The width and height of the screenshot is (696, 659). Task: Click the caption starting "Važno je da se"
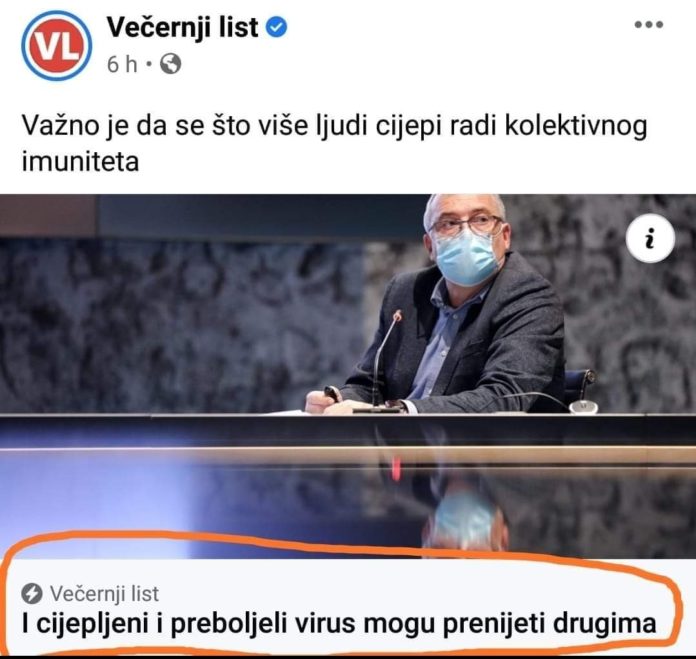[x=334, y=143]
